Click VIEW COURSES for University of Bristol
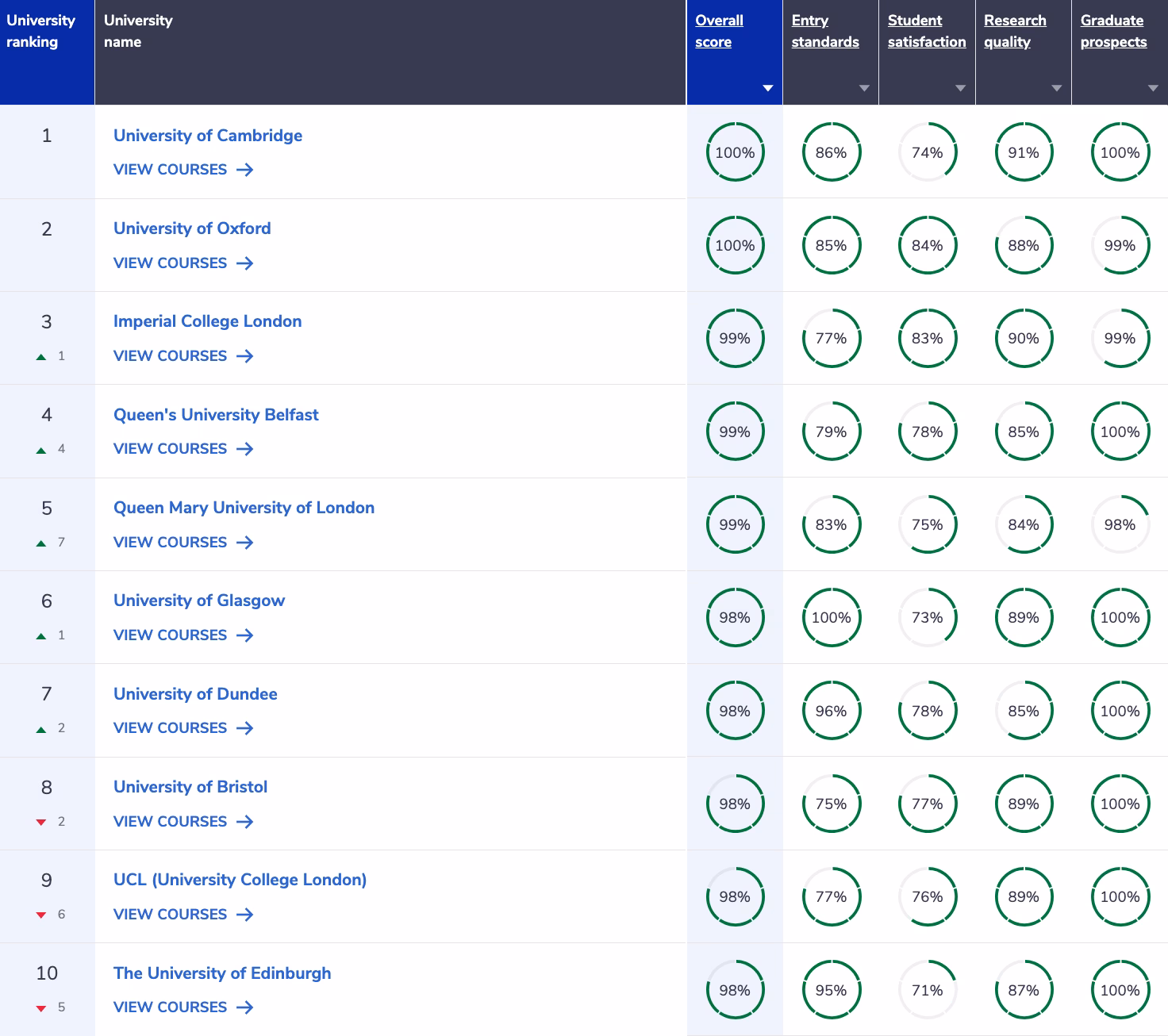1168x1036 pixels. [170, 821]
